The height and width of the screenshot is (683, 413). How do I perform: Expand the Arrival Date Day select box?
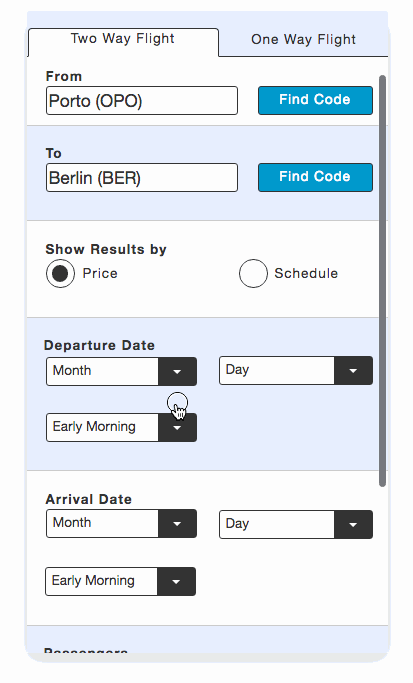pyautogui.click(x=296, y=524)
